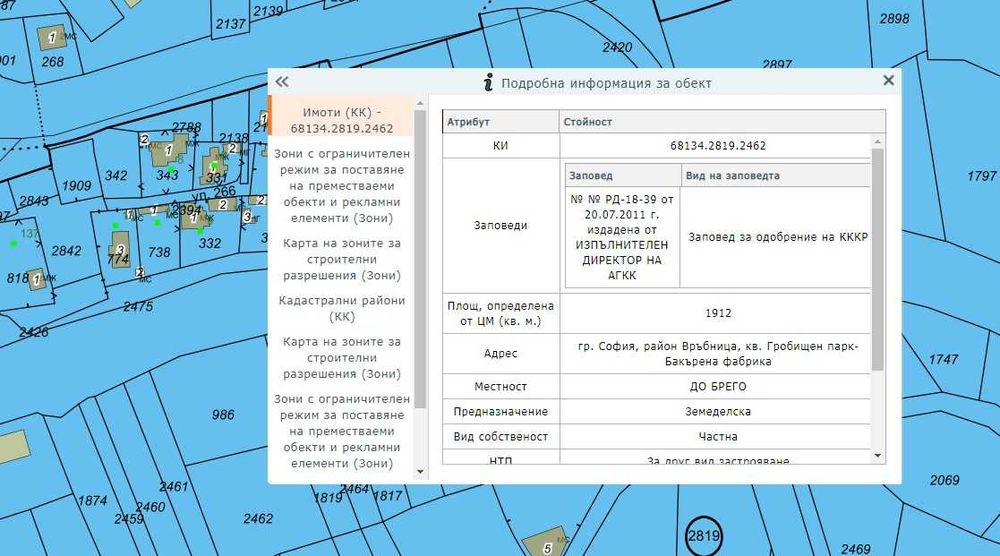Select parcel 268 on the map
This screenshot has height=556, width=1000.
(x=52, y=62)
